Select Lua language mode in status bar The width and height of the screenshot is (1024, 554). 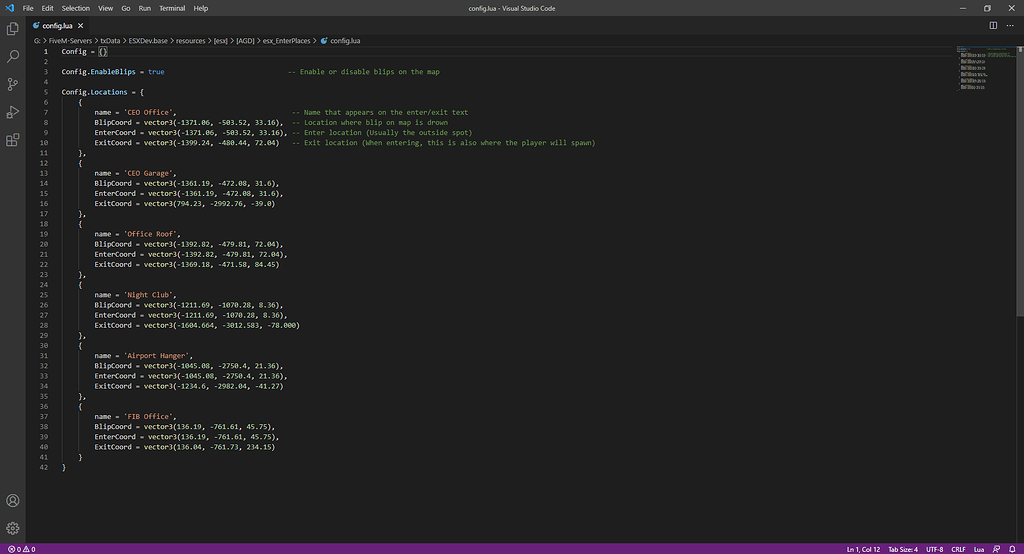click(980, 548)
